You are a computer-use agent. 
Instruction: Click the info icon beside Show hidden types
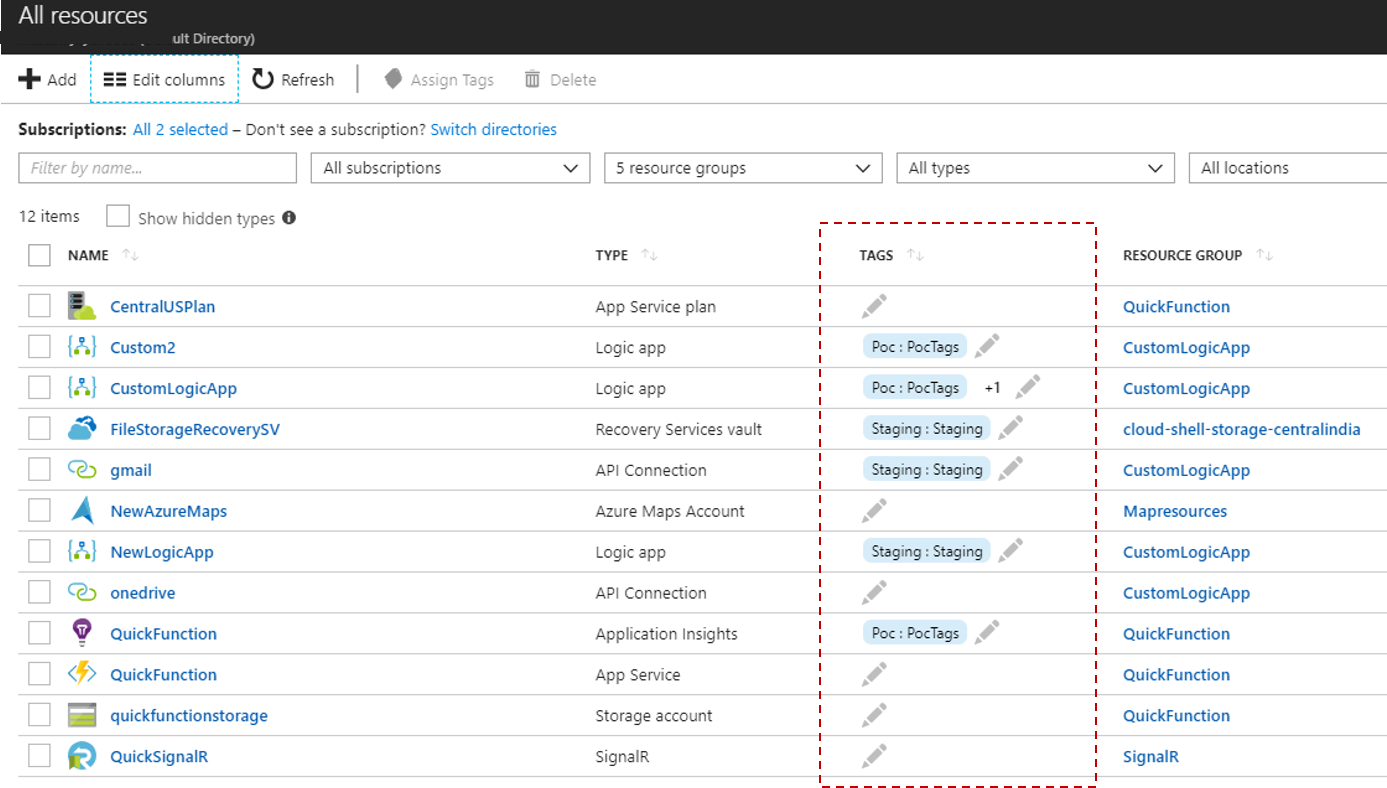(289, 217)
